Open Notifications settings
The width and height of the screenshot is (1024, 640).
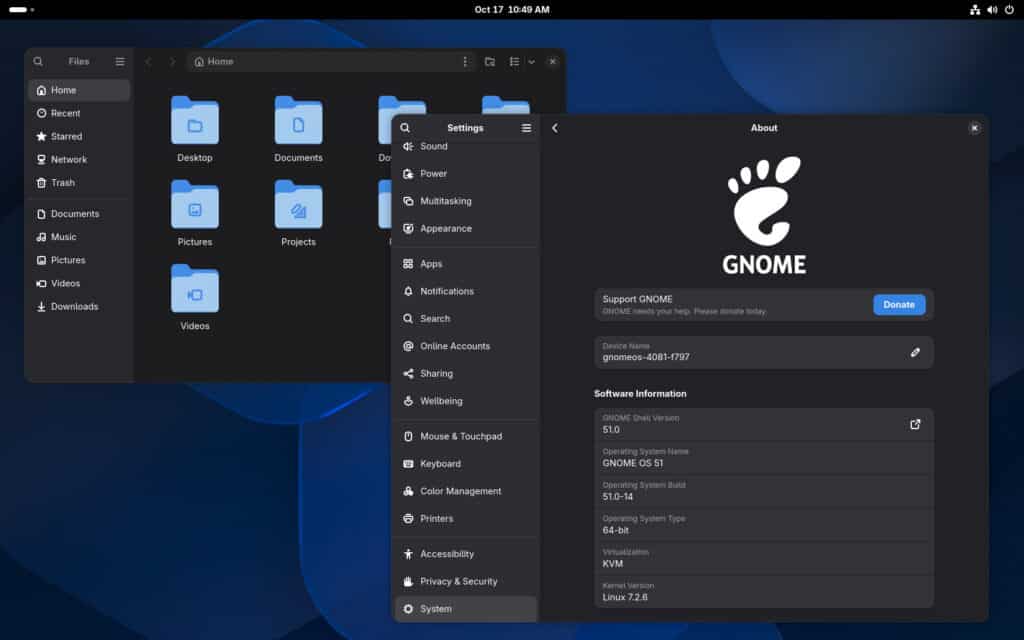[x=466, y=291]
